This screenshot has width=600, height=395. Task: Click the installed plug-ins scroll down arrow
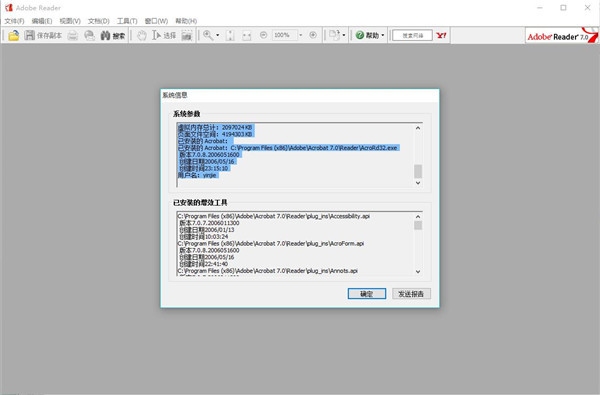tap(418, 271)
